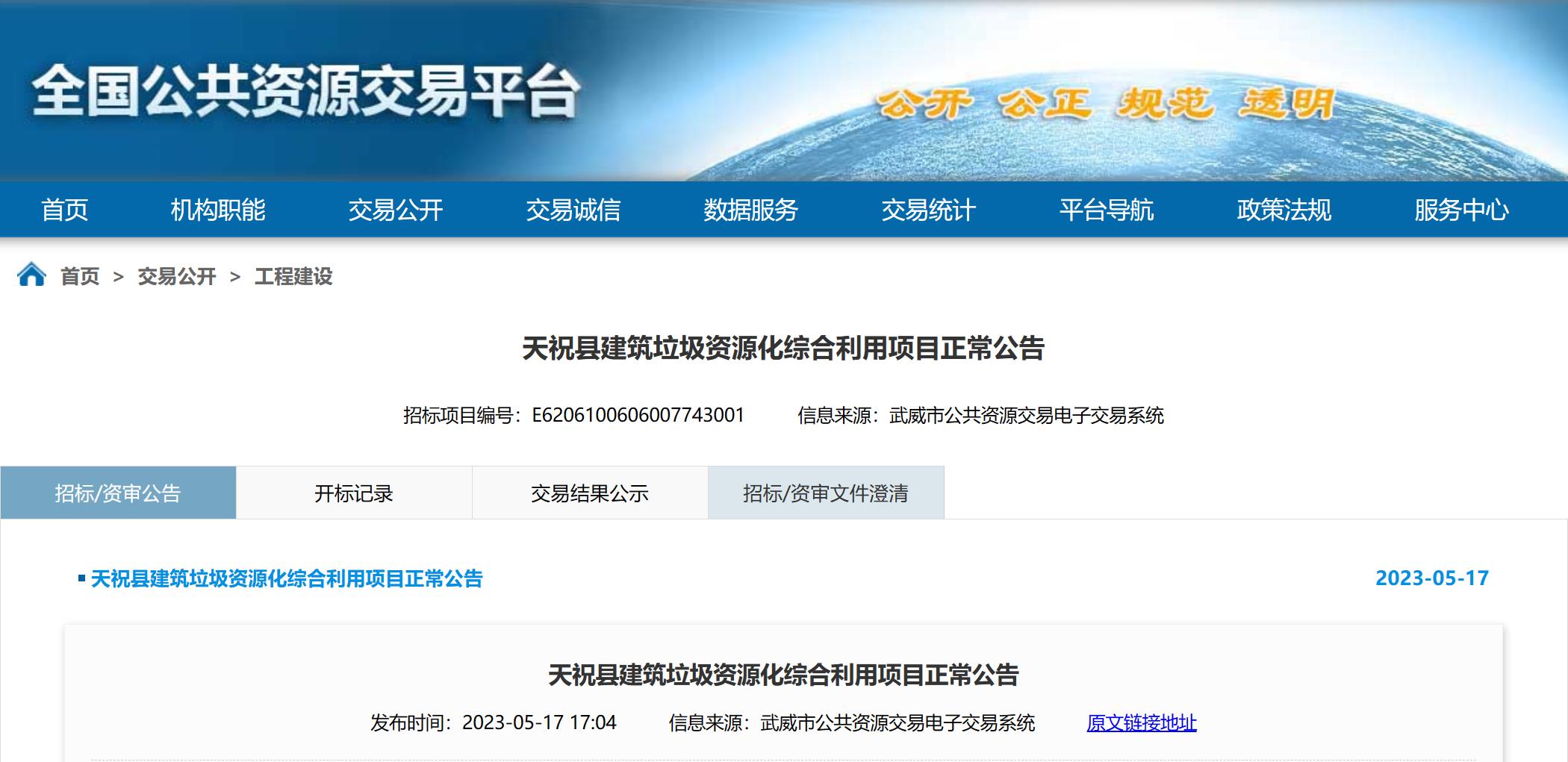Switch to the 招标/资审公告 tab
The height and width of the screenshot is (762, 1568).
coord(118,493)
